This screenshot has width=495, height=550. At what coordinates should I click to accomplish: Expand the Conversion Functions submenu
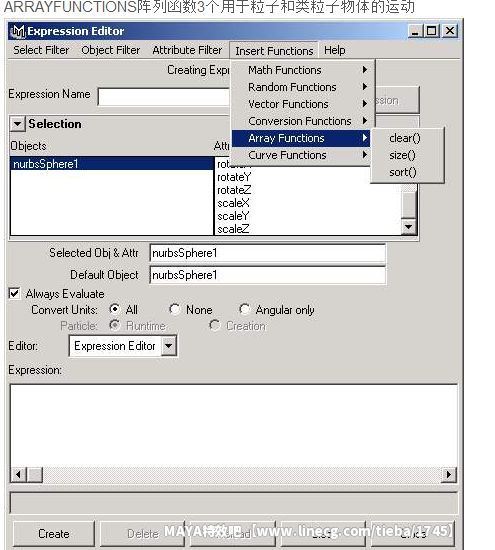click(301, 121)
